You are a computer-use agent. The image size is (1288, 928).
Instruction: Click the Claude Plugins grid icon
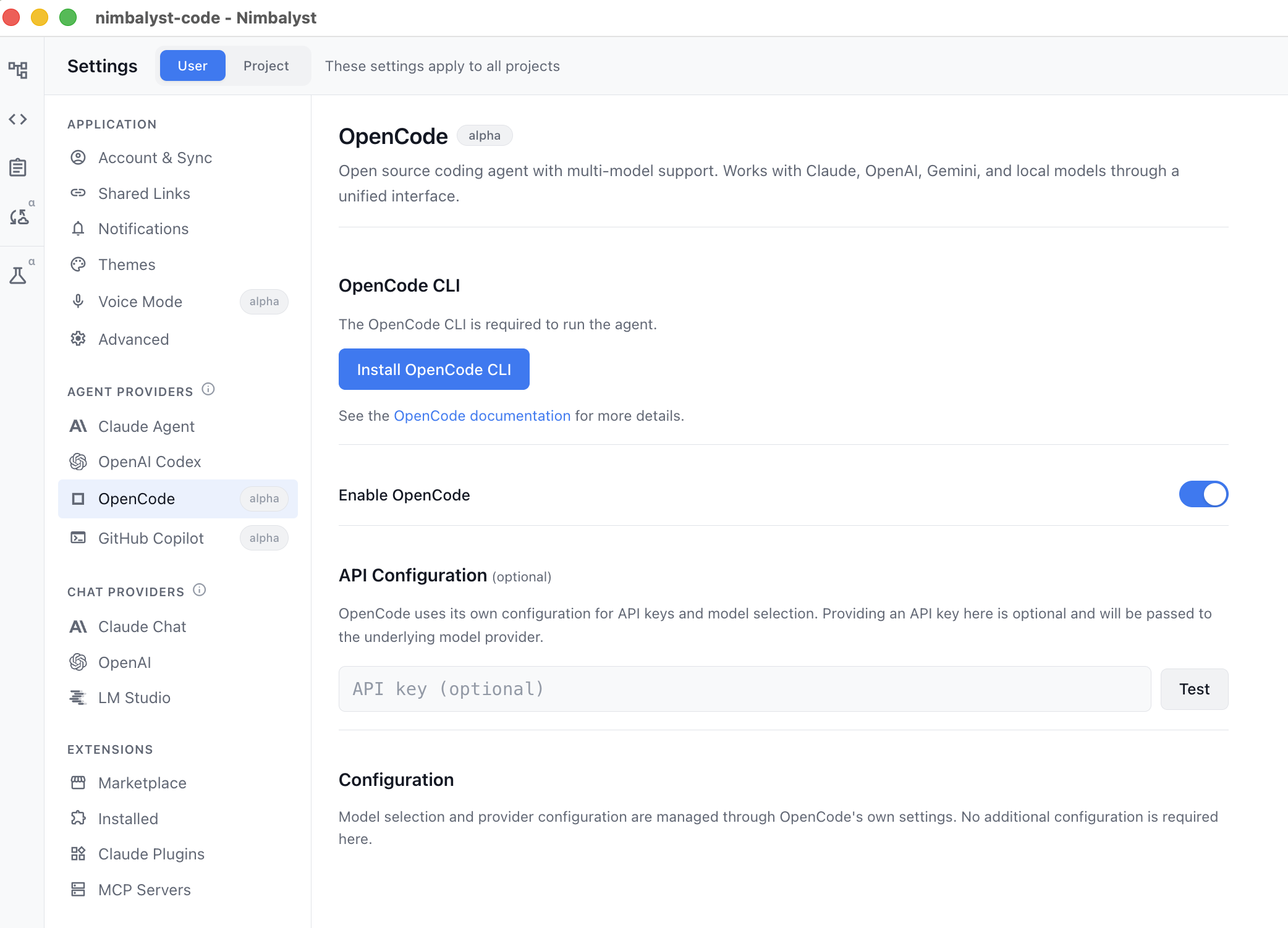[78, 854]
